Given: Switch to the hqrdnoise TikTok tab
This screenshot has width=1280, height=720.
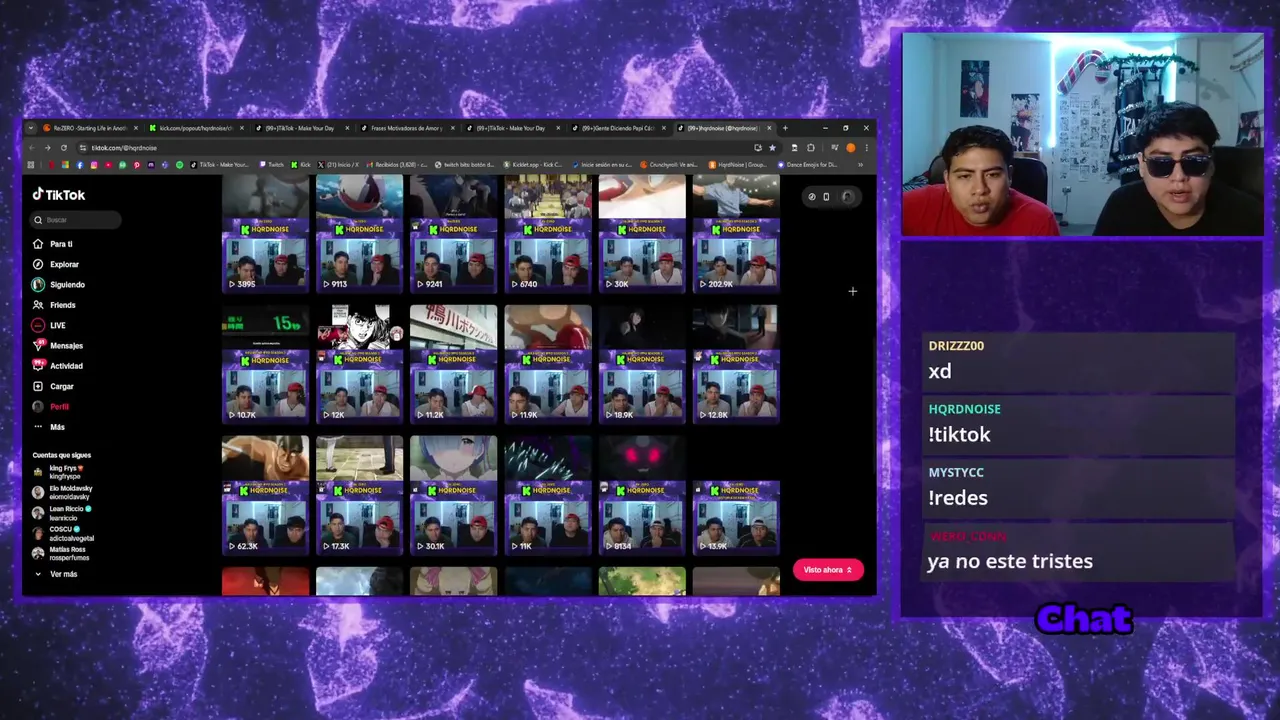Looking at the screenshot, I should point(724,128).
